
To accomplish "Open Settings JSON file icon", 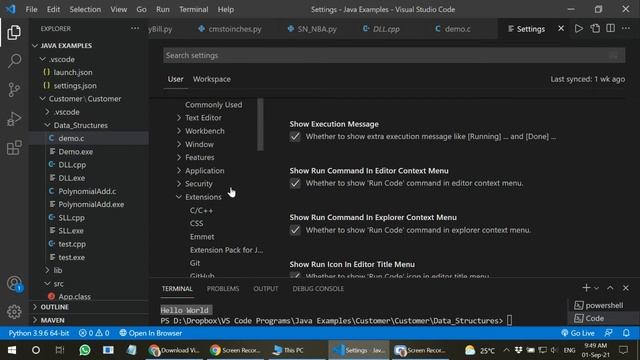I will point(595,29).
